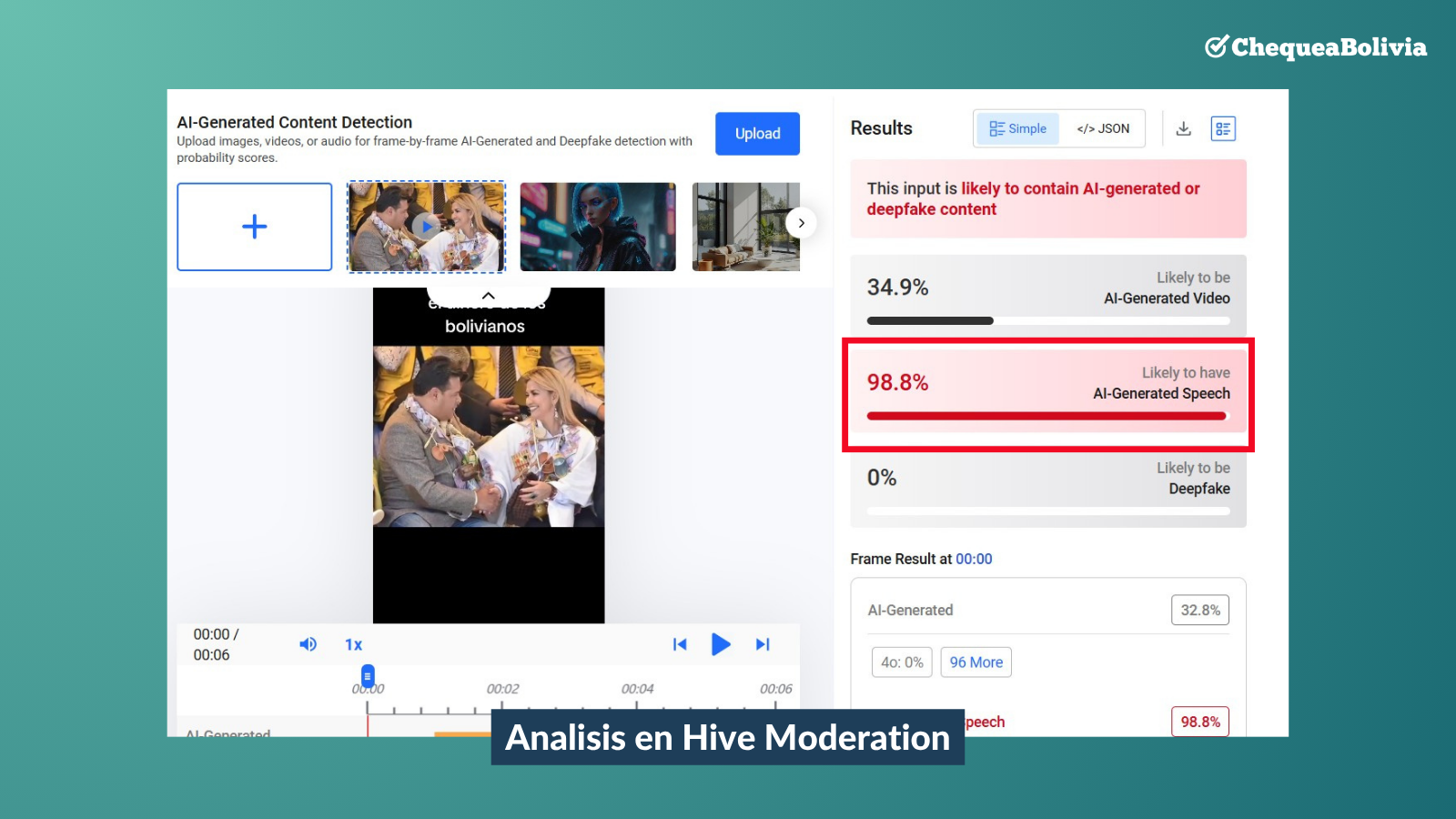Select the living room sample thumbnail
Screen dimensions: 1456x819
pyautogui.click(x=745, y=227)
